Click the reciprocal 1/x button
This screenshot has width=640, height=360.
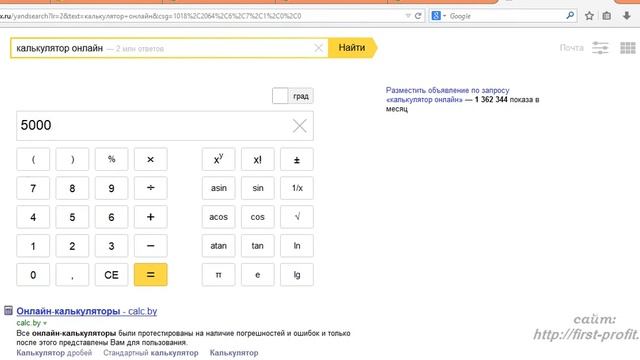[x=297, y=188]
